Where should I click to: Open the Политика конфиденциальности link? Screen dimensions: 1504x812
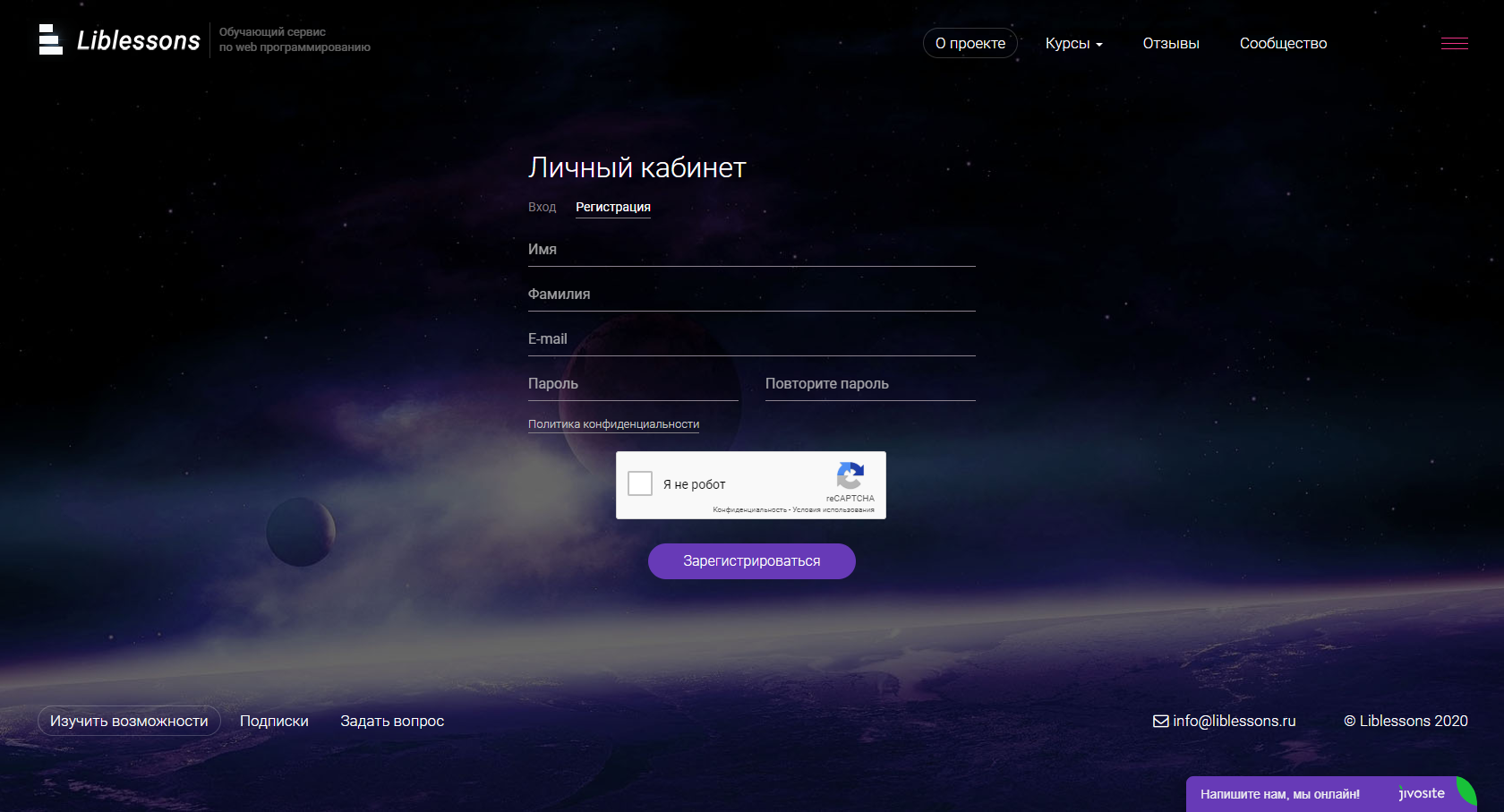click(x=614, y=424)
